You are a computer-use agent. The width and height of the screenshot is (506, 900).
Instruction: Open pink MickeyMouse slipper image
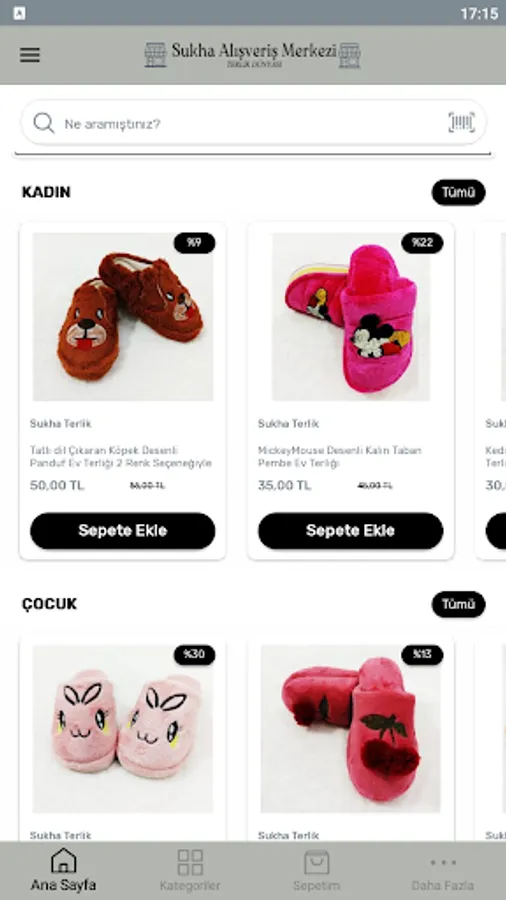tap(351, 317)
